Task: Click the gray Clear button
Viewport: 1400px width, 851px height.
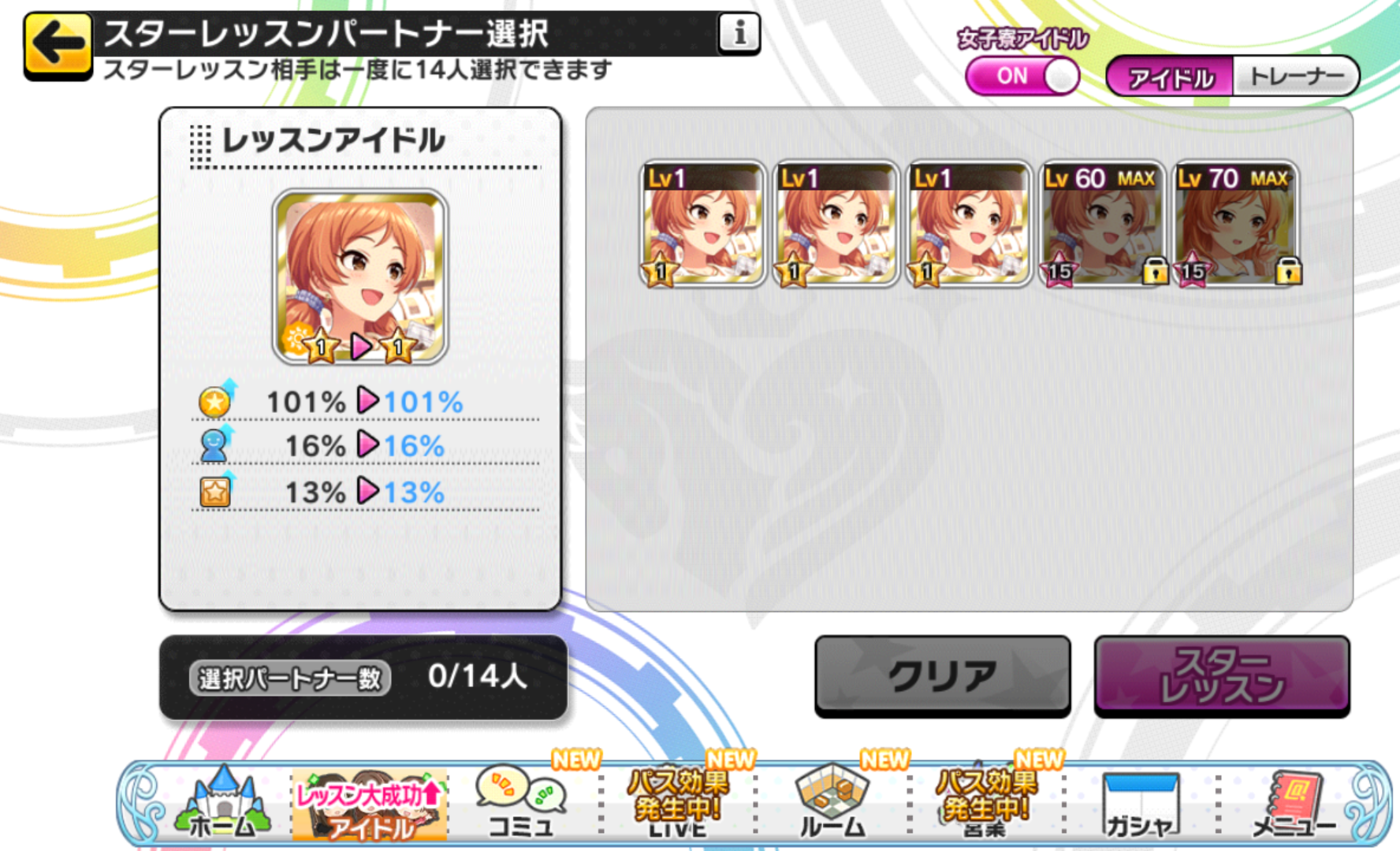Action: (942, 676)
